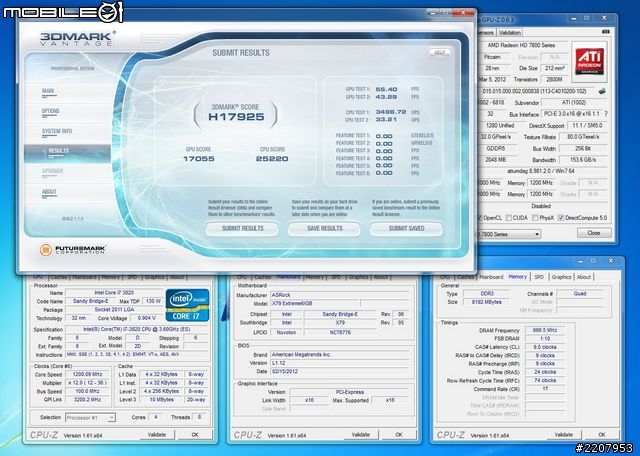Switch to the Validation tab in GPU-Z

coord(509,32)
